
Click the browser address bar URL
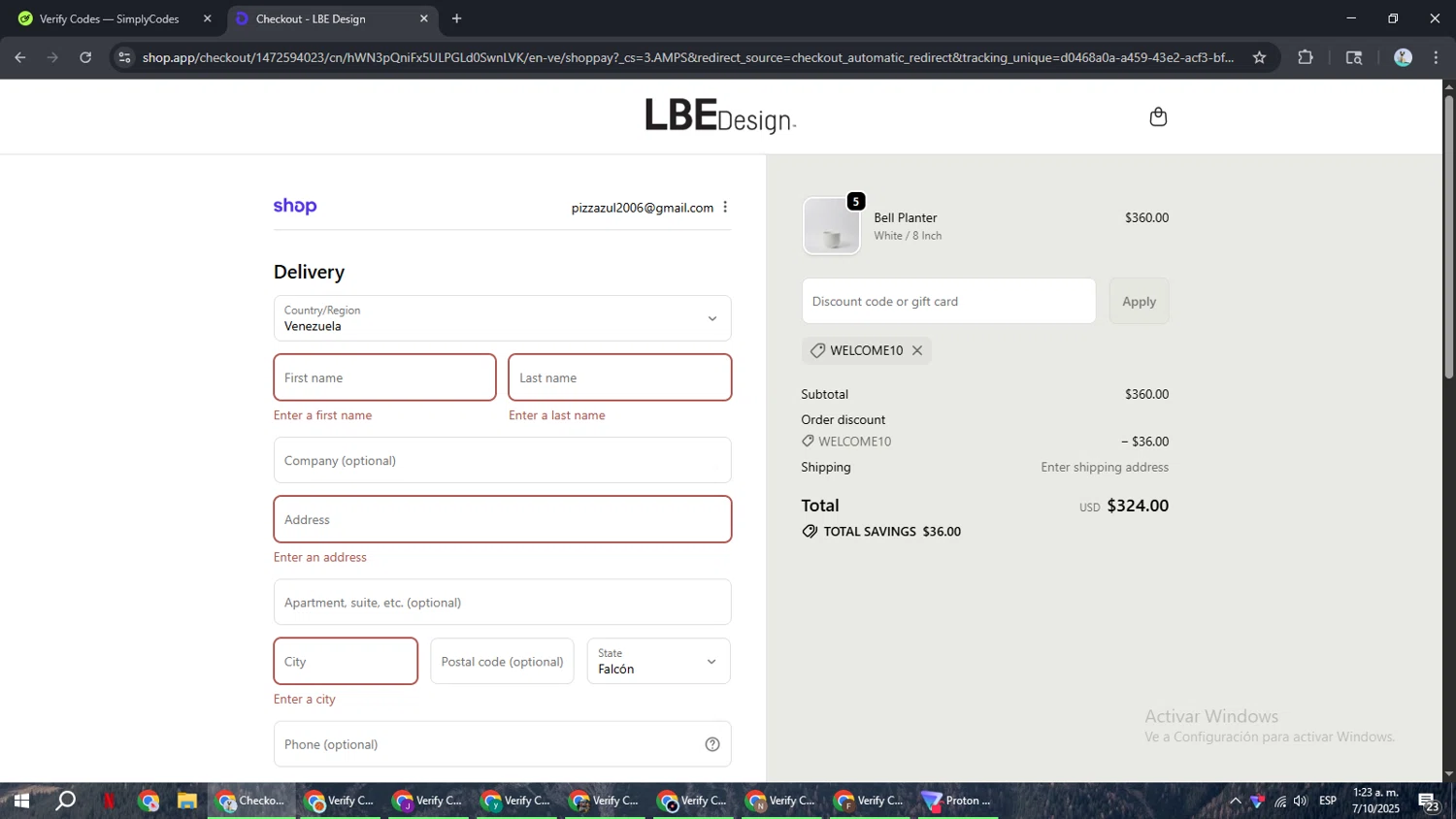(687, 57)
